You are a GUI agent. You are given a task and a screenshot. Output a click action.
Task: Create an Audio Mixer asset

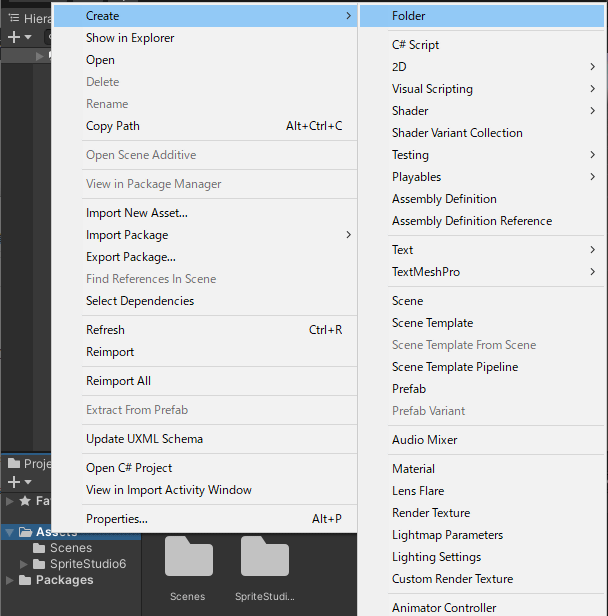point(482,440)
